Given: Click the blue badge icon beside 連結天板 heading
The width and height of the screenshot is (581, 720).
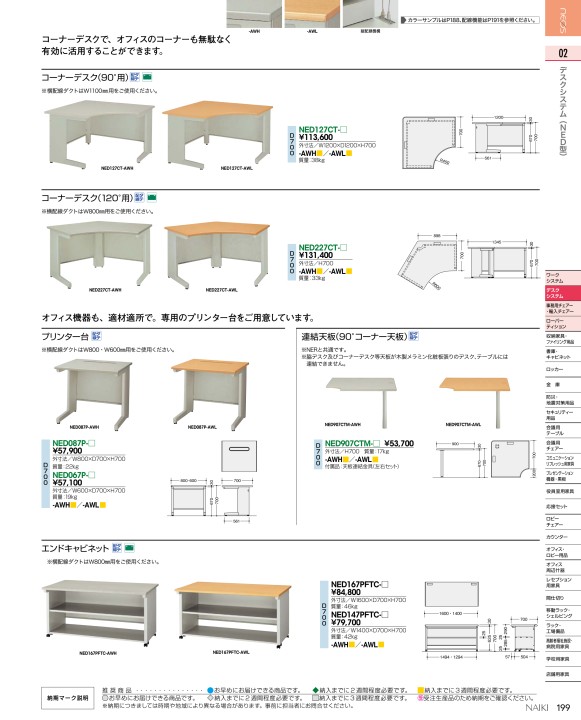Looking at the screenshot, I should (414, 336).
